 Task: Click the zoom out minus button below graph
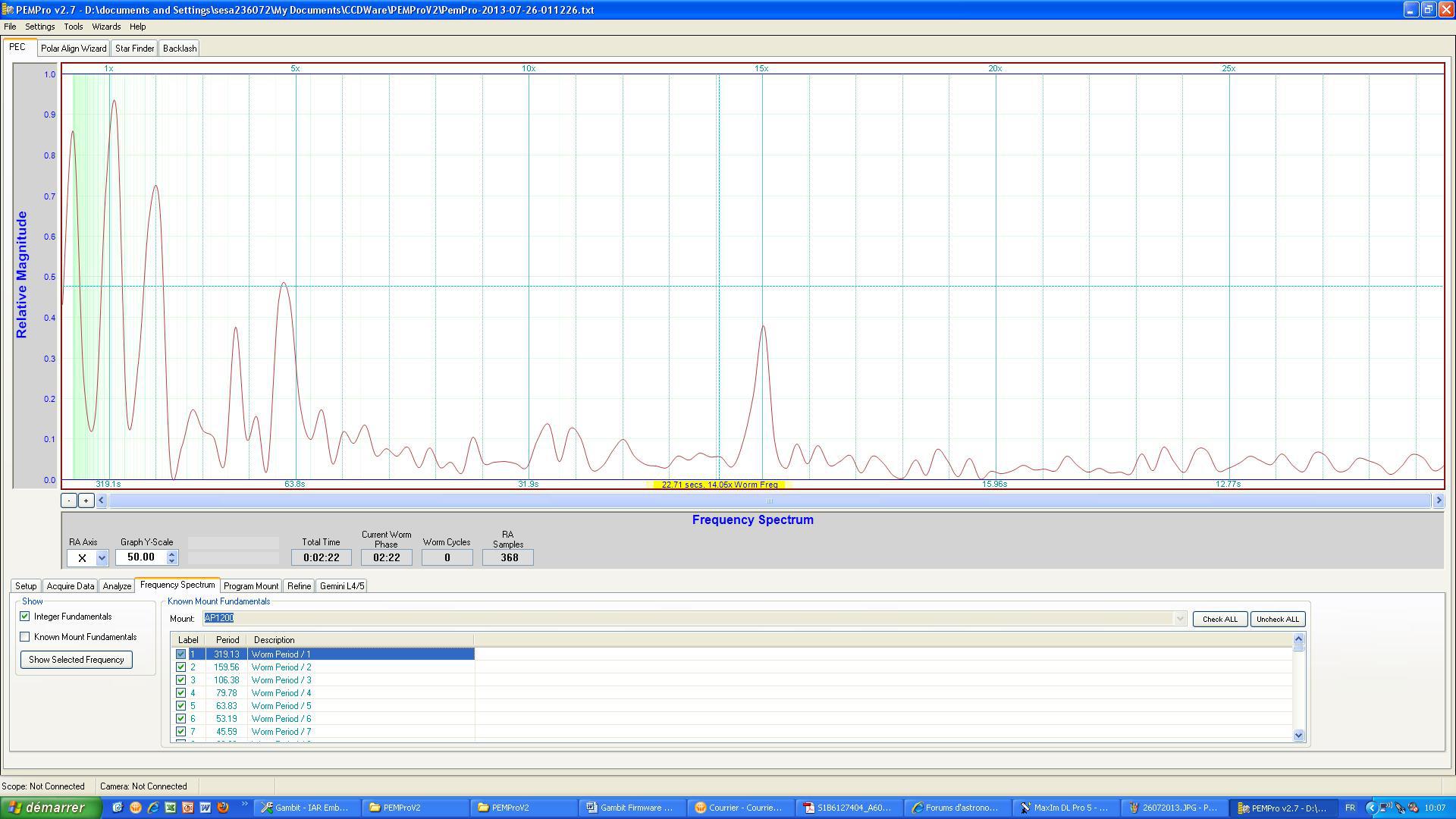point(69,500)
